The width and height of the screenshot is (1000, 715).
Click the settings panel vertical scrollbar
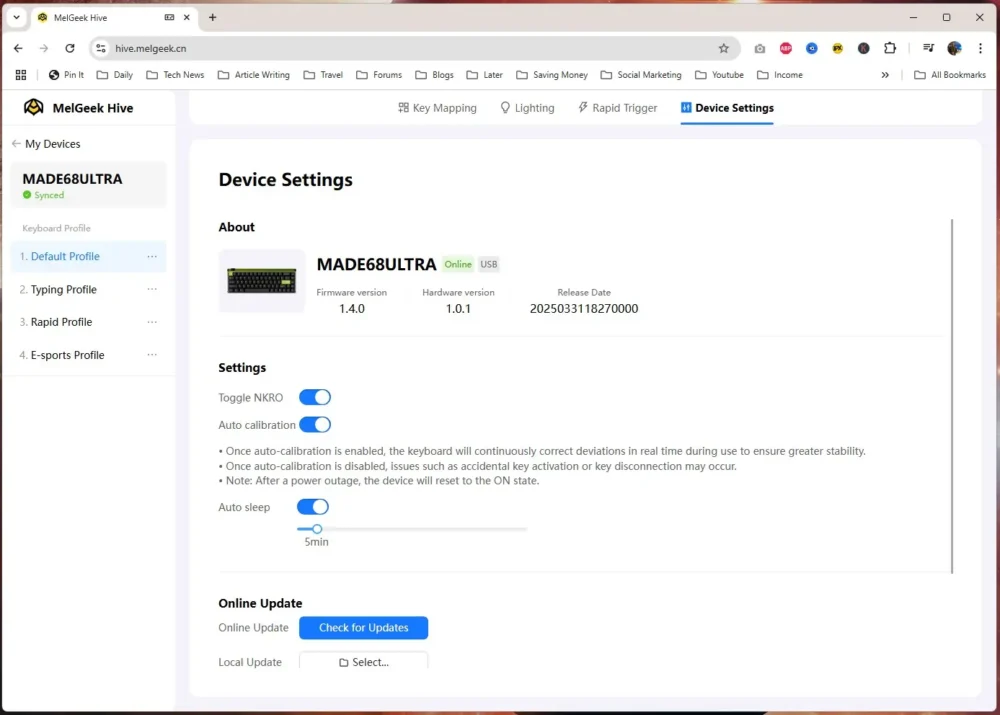point(952,396)
